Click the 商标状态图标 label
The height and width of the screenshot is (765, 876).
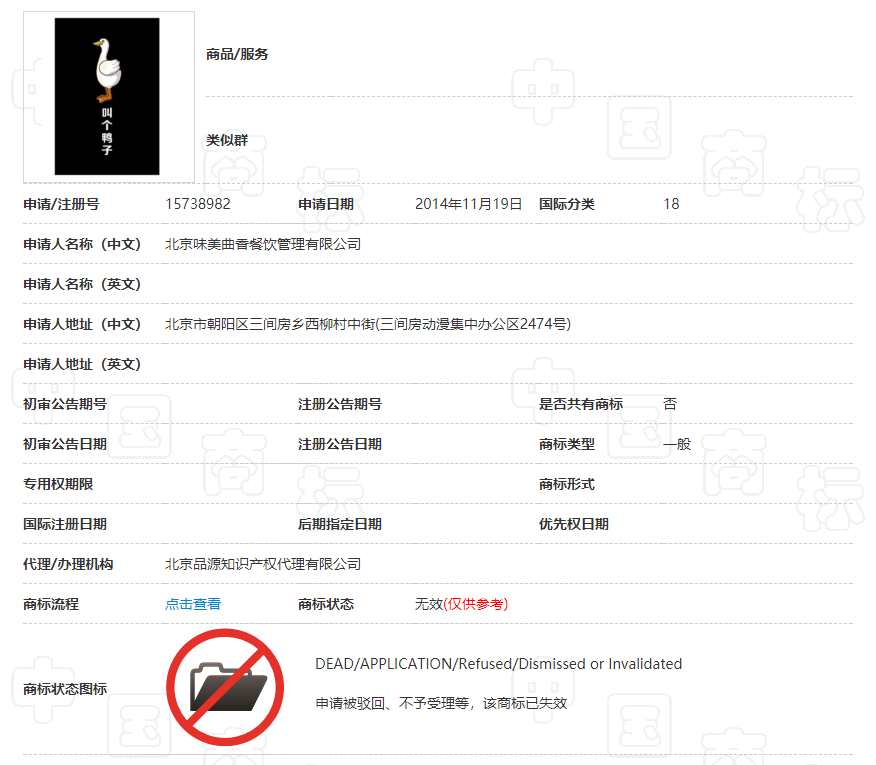coord(65,689)
